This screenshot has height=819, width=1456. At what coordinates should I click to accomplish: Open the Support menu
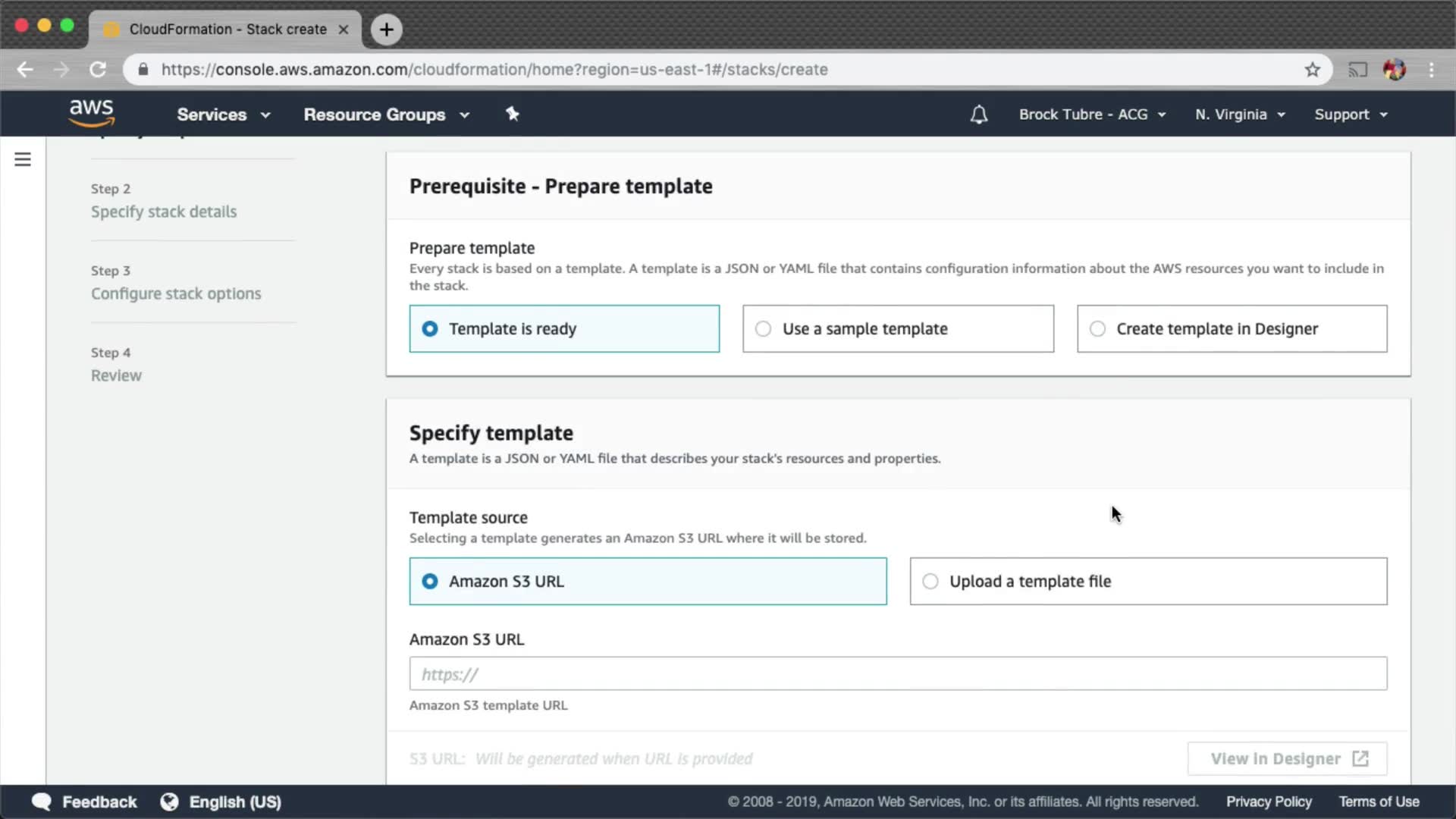click(1351, 115)
